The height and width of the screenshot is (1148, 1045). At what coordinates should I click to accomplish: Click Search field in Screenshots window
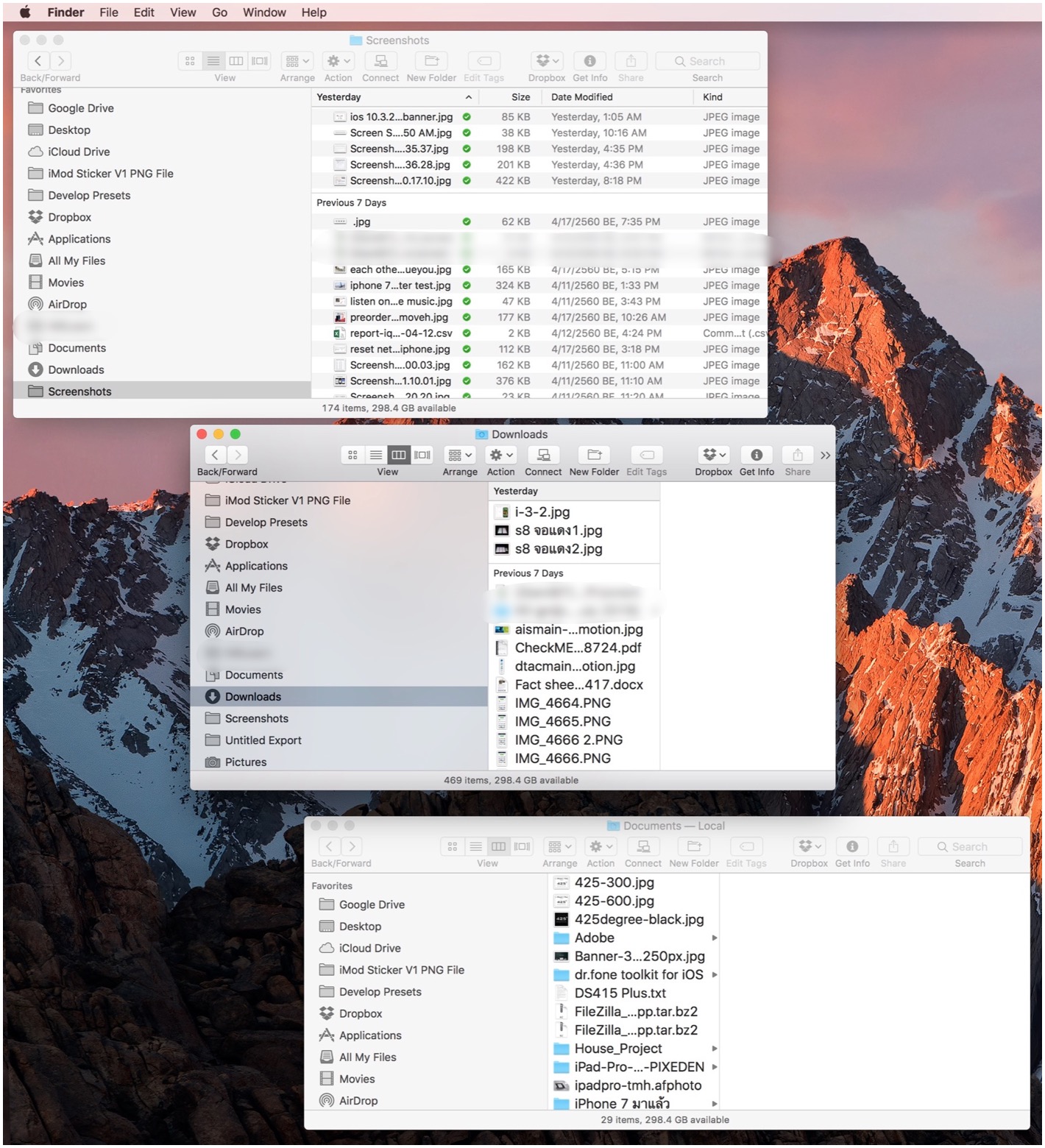coord(707,61)
